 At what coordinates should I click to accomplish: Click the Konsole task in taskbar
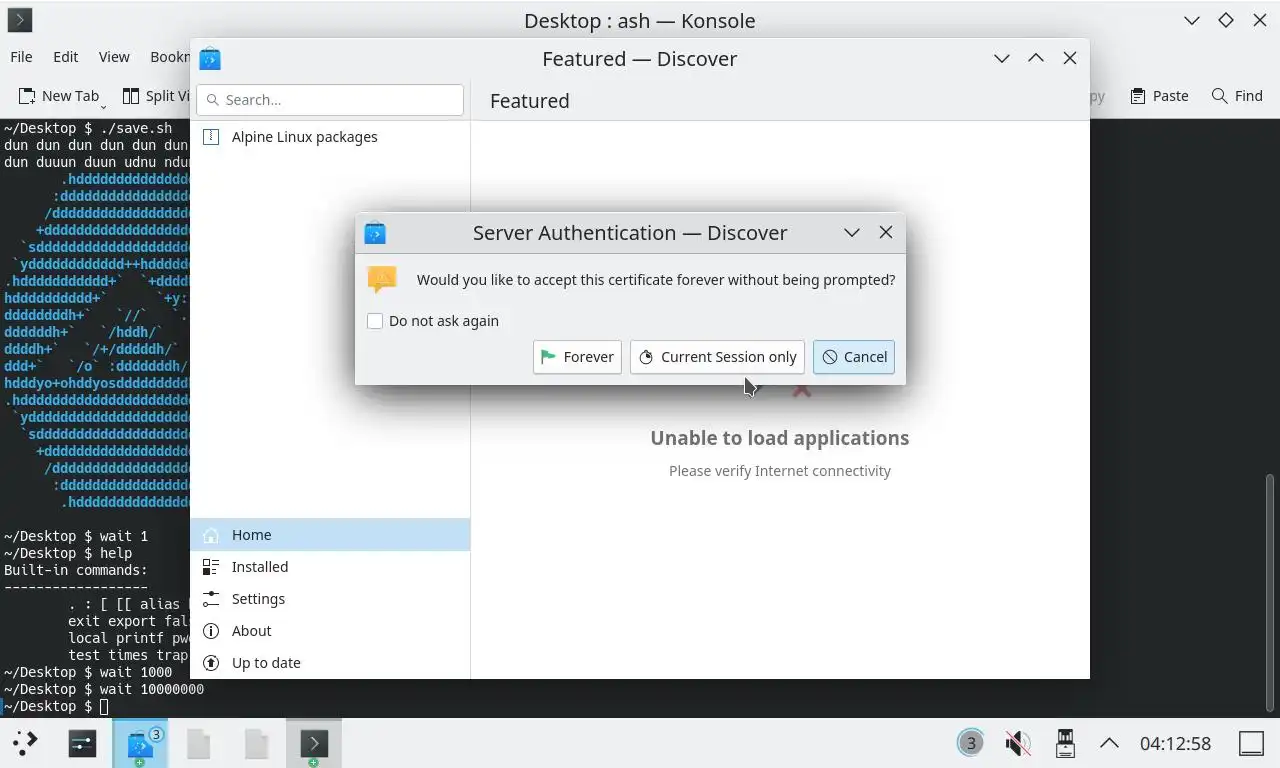(314, 743)
